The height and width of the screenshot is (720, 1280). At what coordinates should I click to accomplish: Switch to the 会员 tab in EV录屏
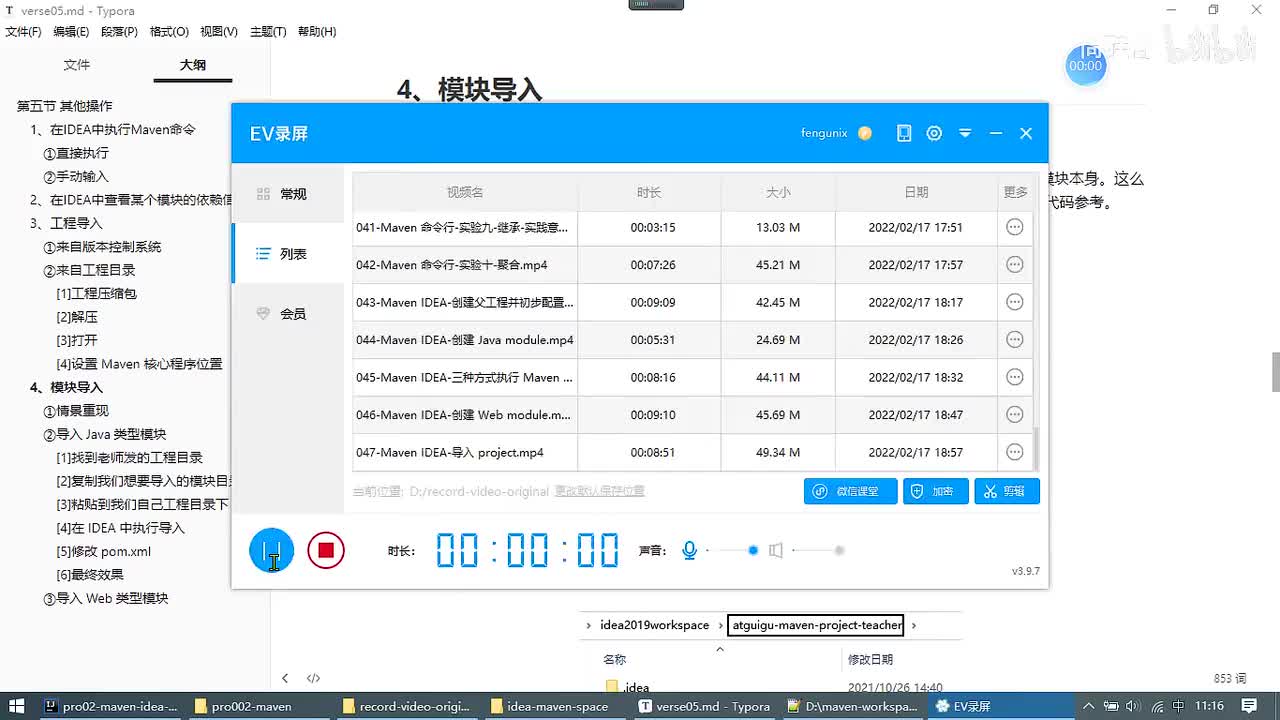(x=288, y=314)
